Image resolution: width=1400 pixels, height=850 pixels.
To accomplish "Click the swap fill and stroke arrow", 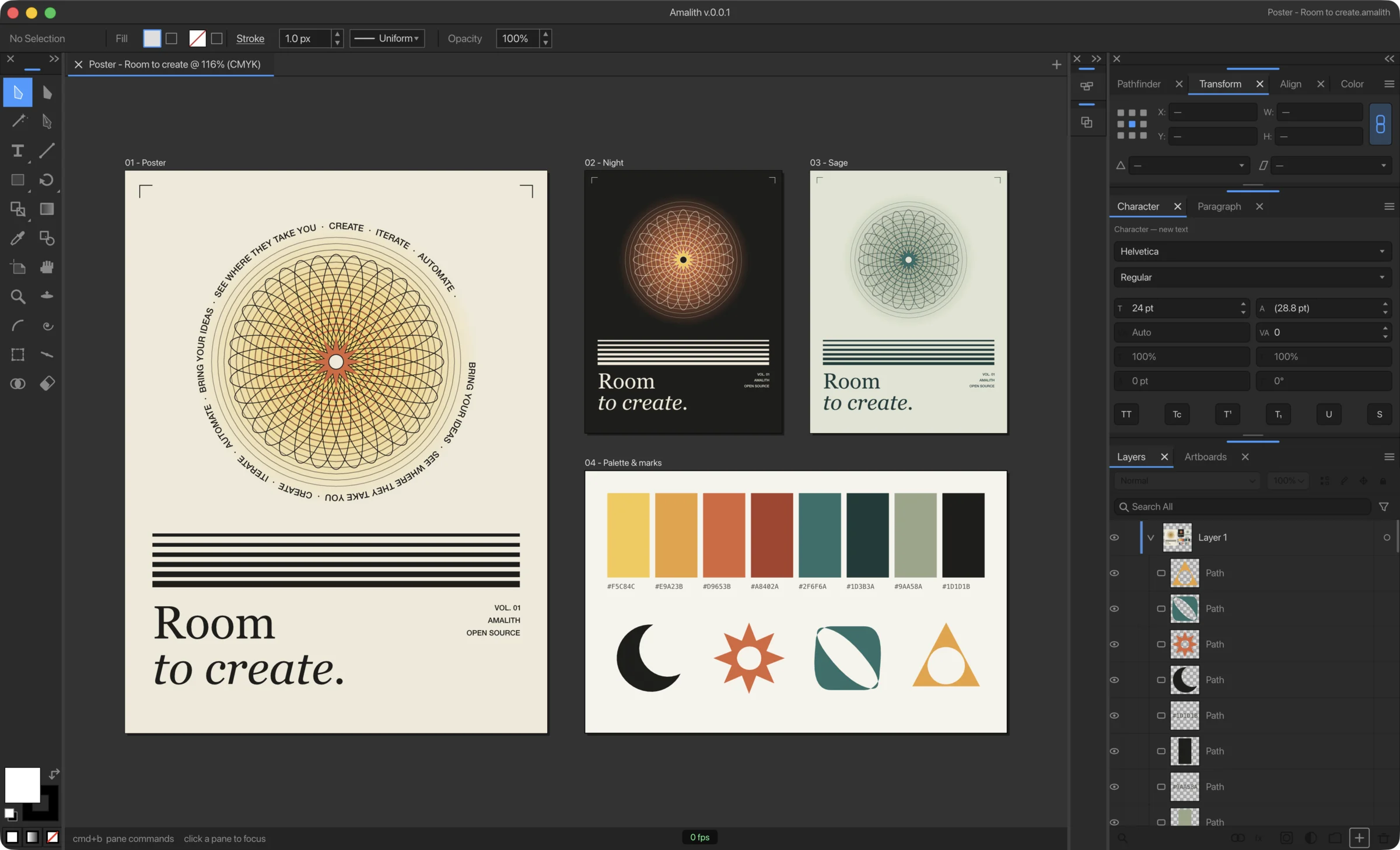I will pos(54,774).
